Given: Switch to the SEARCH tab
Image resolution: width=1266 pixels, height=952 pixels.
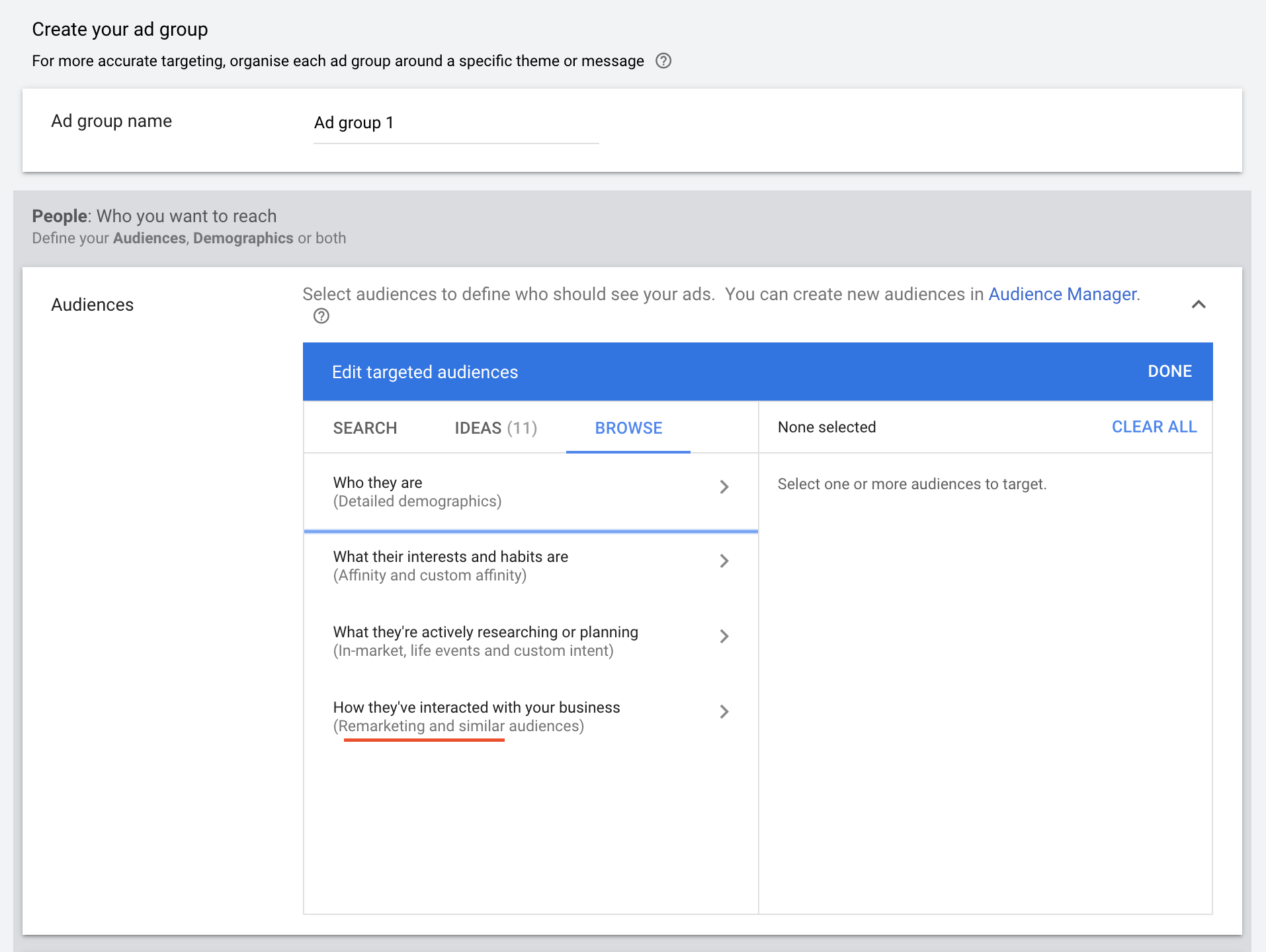Looking at the screenshot, I should tap(364, 428).
